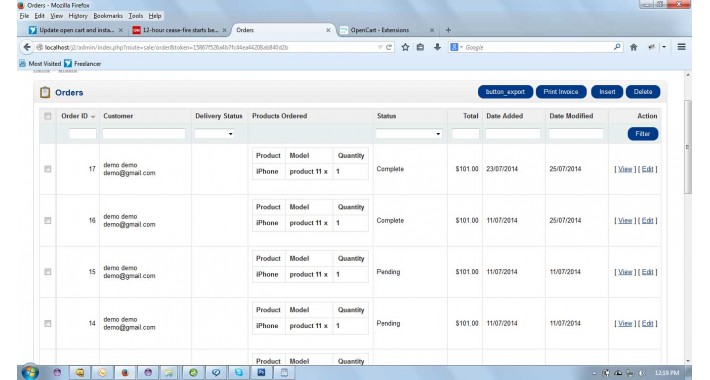Open the Bookmarks menu
The image size is (710, 380).
click(x=108, y=16)
